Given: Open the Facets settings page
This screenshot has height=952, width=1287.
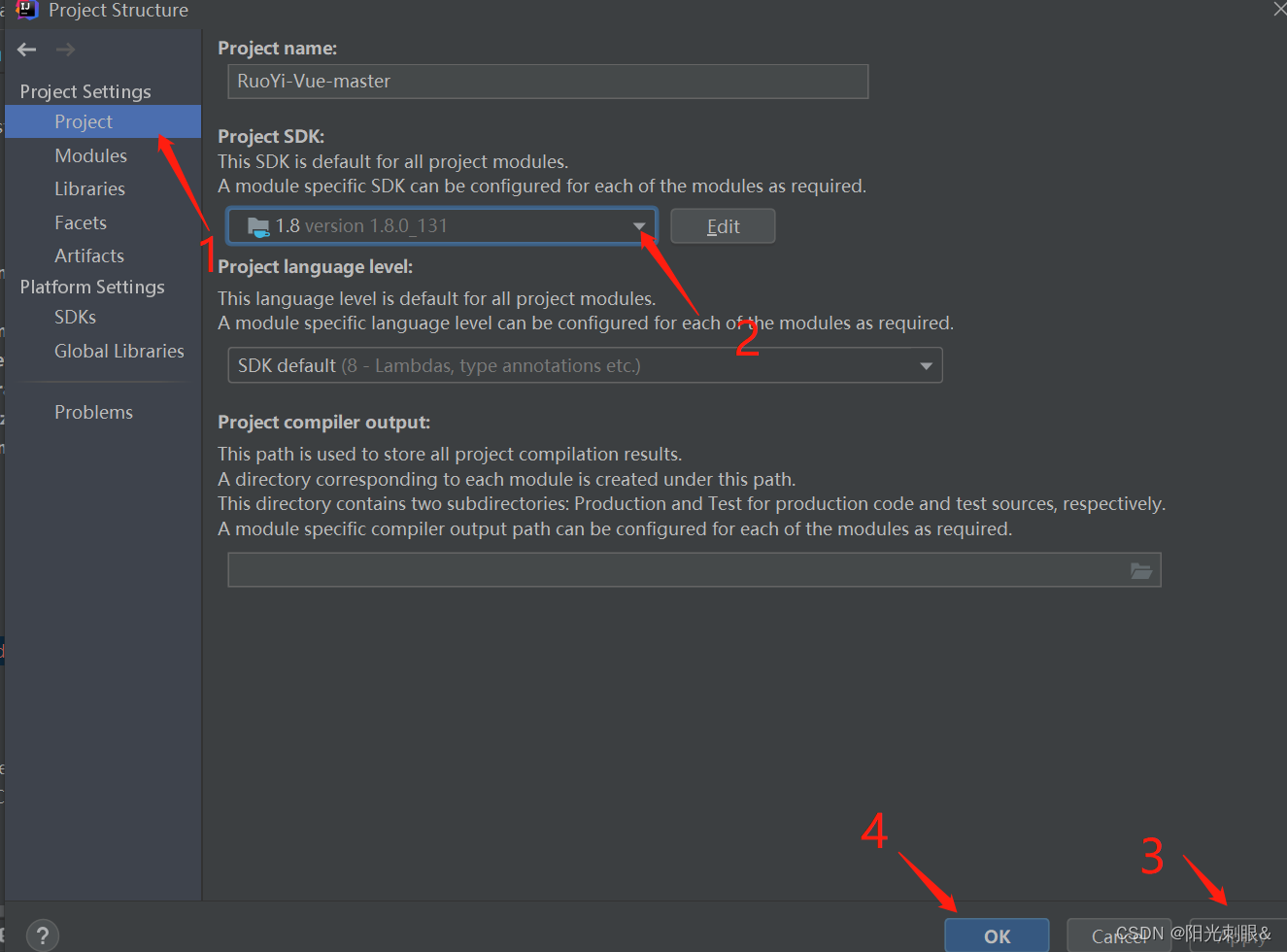Looking at the screenshot, I should (x=81, y=222).
